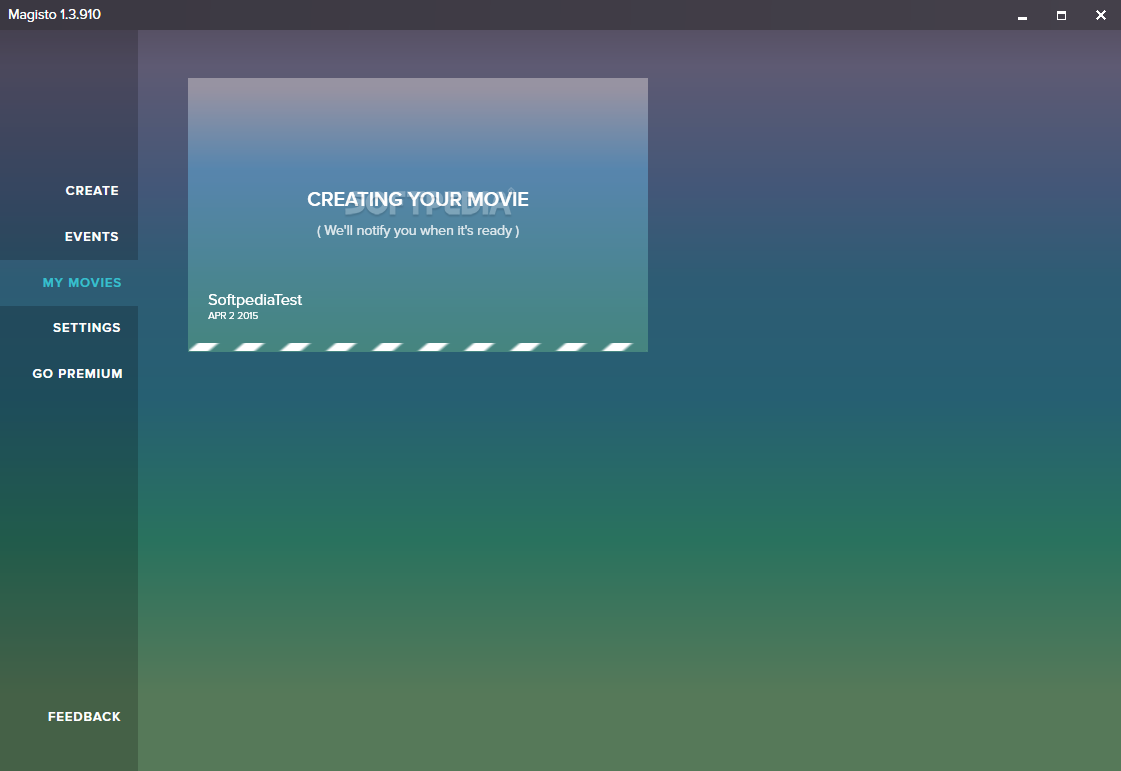Viewport: 1121px width, 771px height.
Task: Click Go Premium in sidebar
Action: tap(77, 373)
